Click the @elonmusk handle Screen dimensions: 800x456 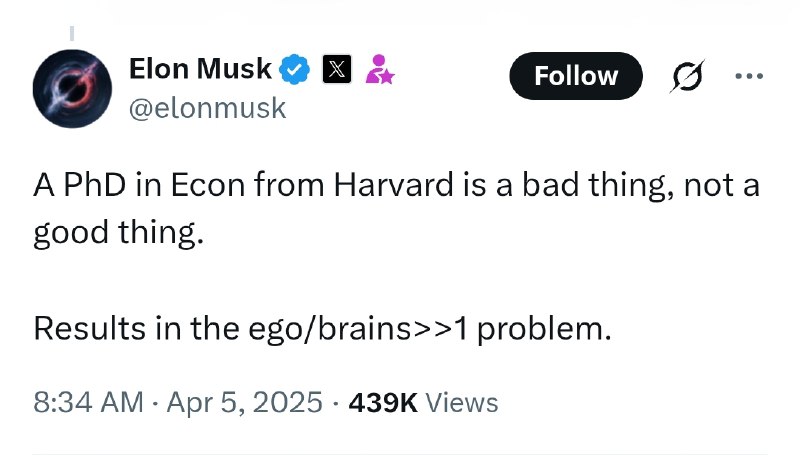click(208, 108)
